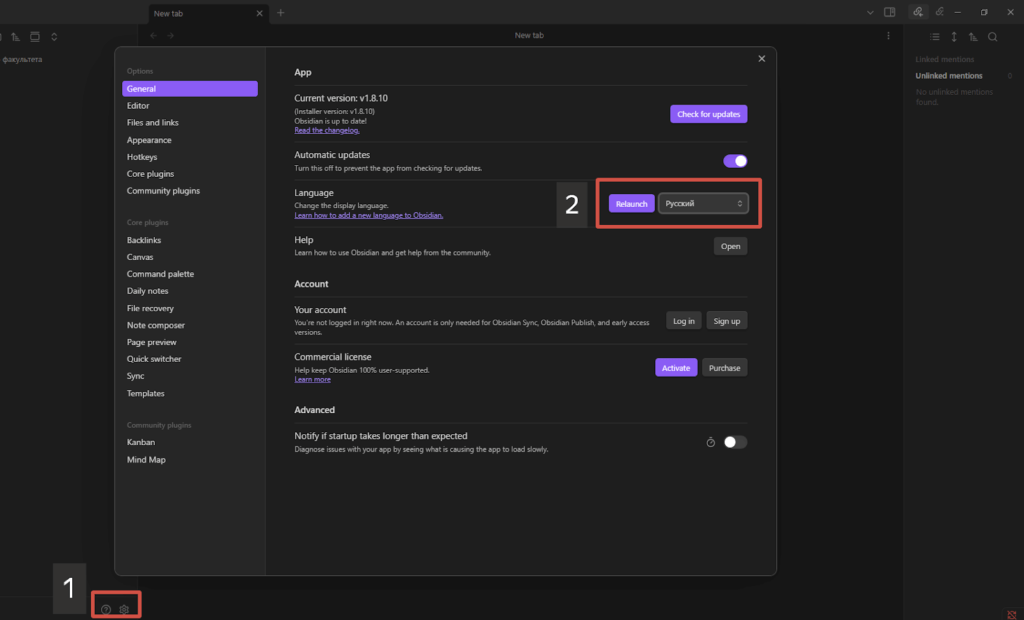Image resolution: width=1024 pixels, height=620 pixels.
Task: Disable the Automatic updates toggle
Action: click(735, 161)
